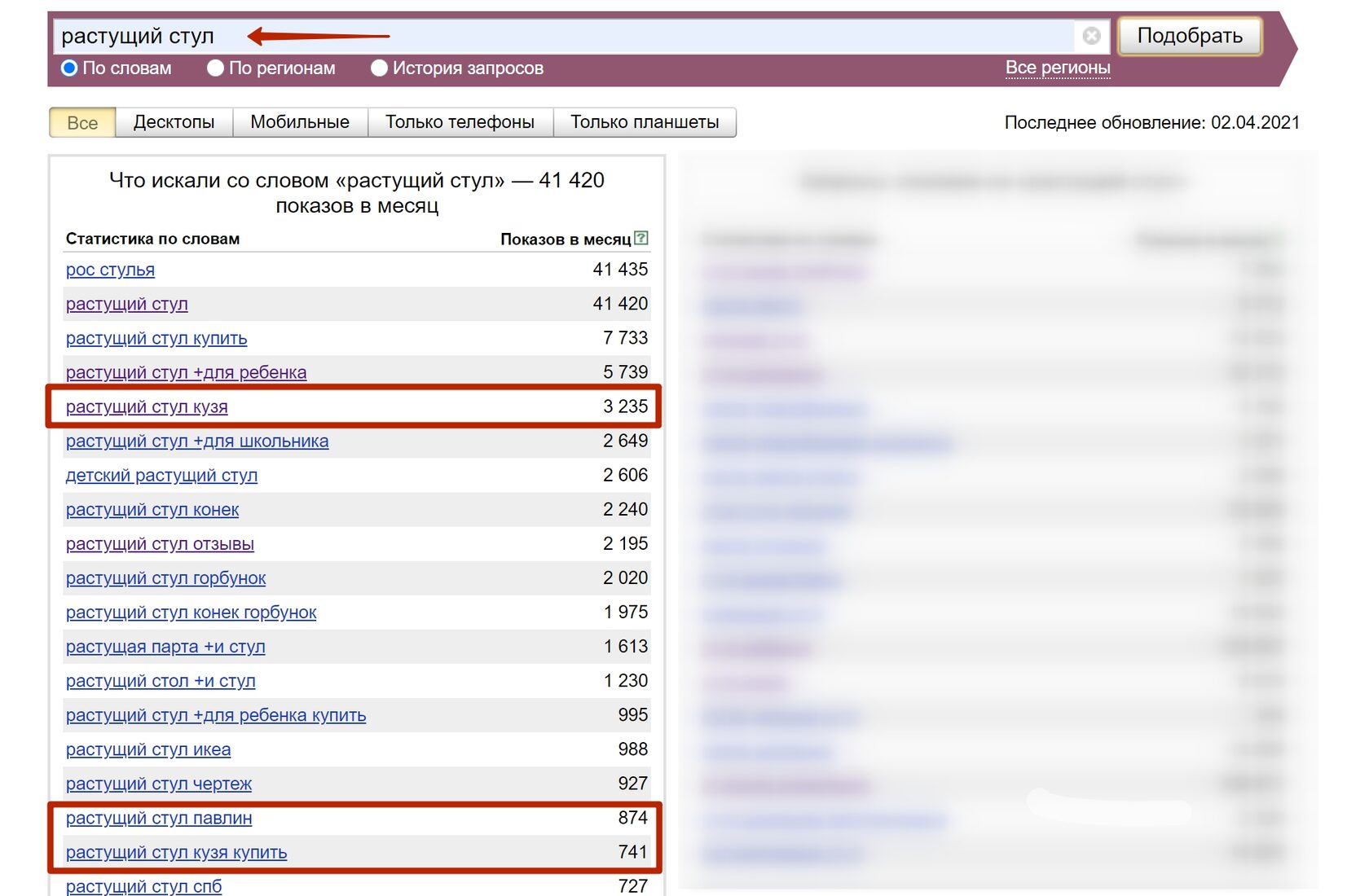Click the Подобрать button
The height and width of the screenshot is (896, 1369).
pyautogui.click(x=1190, y=36)
